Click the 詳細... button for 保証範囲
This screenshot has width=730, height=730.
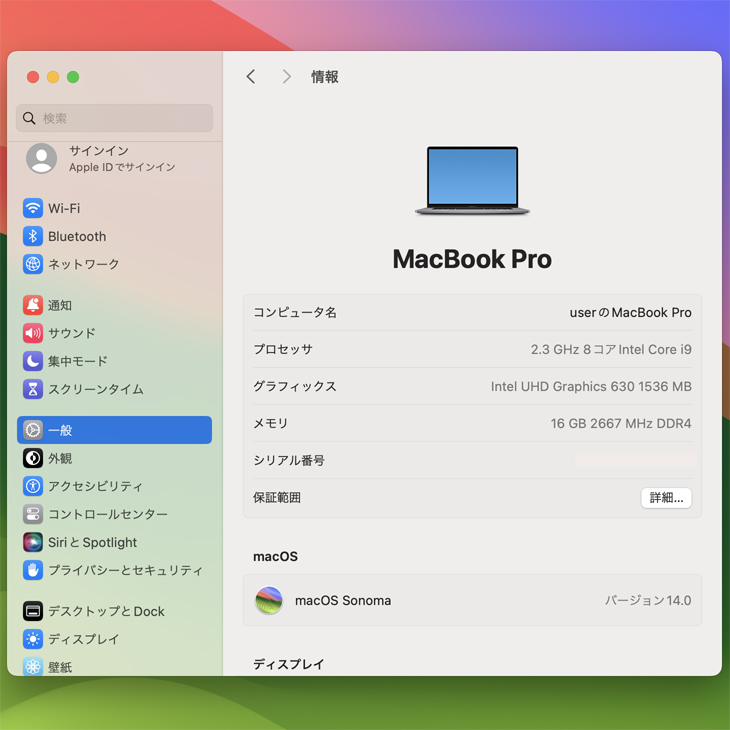pos(666,497)
